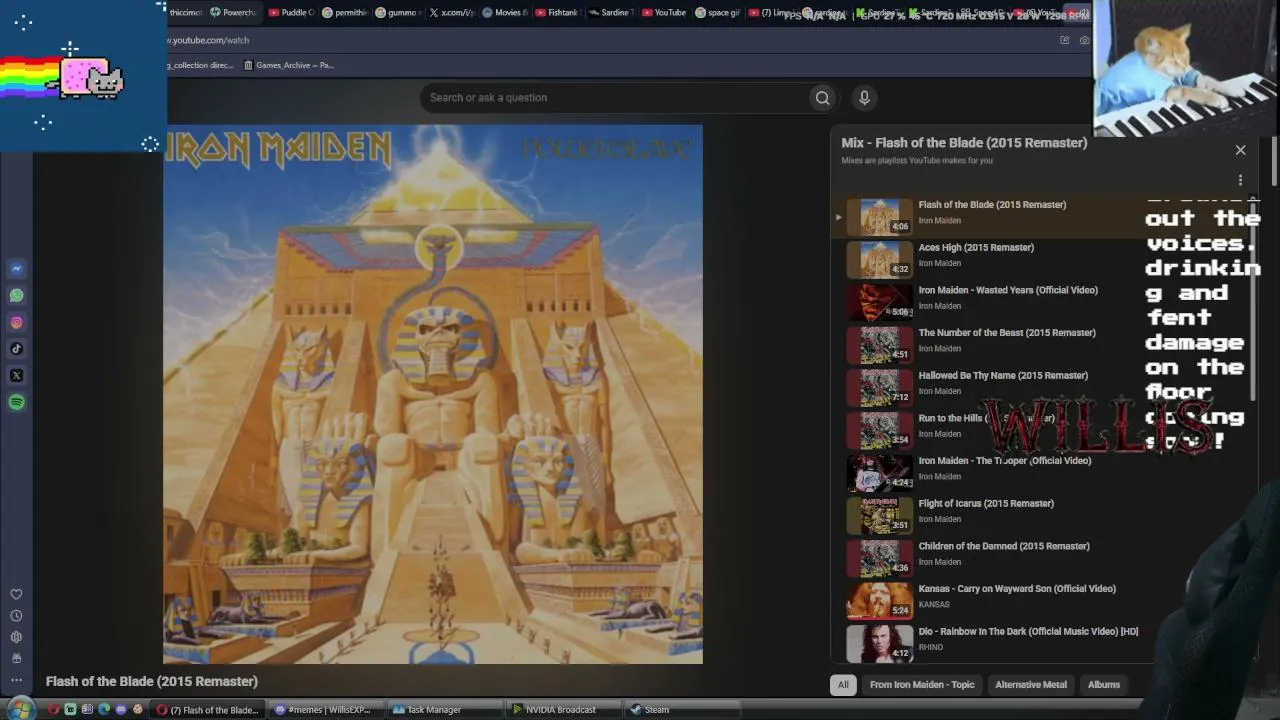Viewport: 1280px width, 720px height.
Task: Open the sidebar three-dot more menu
Action: coord(16,679)
